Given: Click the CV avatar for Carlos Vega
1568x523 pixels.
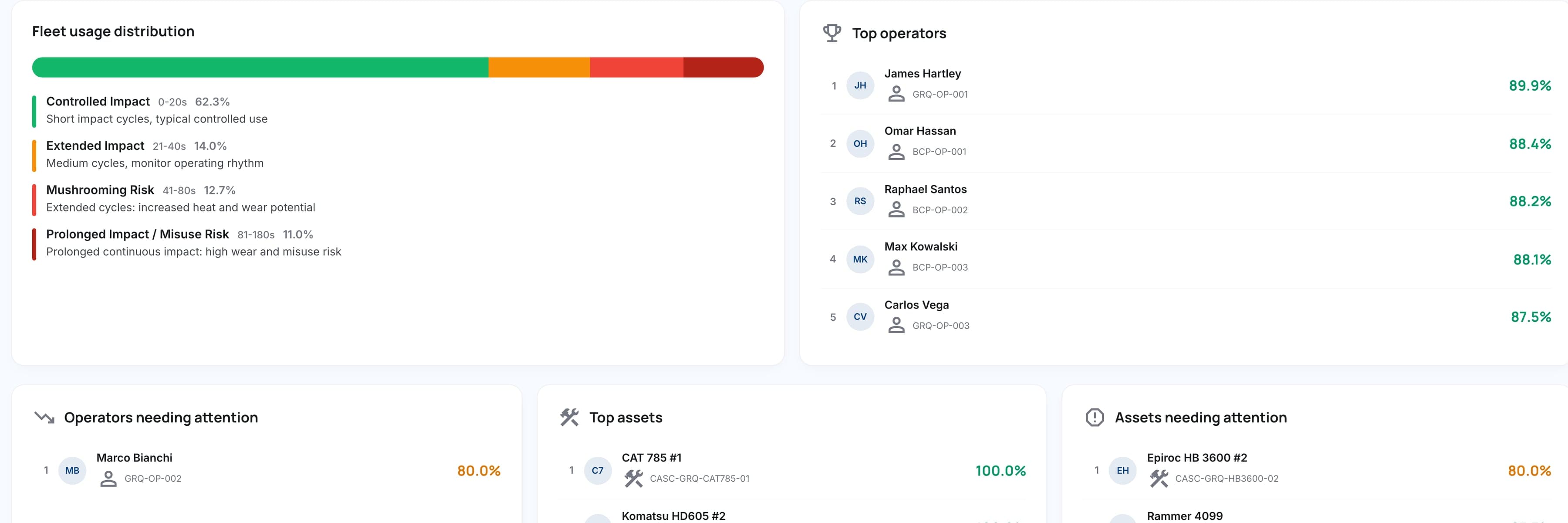Looking at the screenshot, I should pyautogui.click(x=860, y=316).
